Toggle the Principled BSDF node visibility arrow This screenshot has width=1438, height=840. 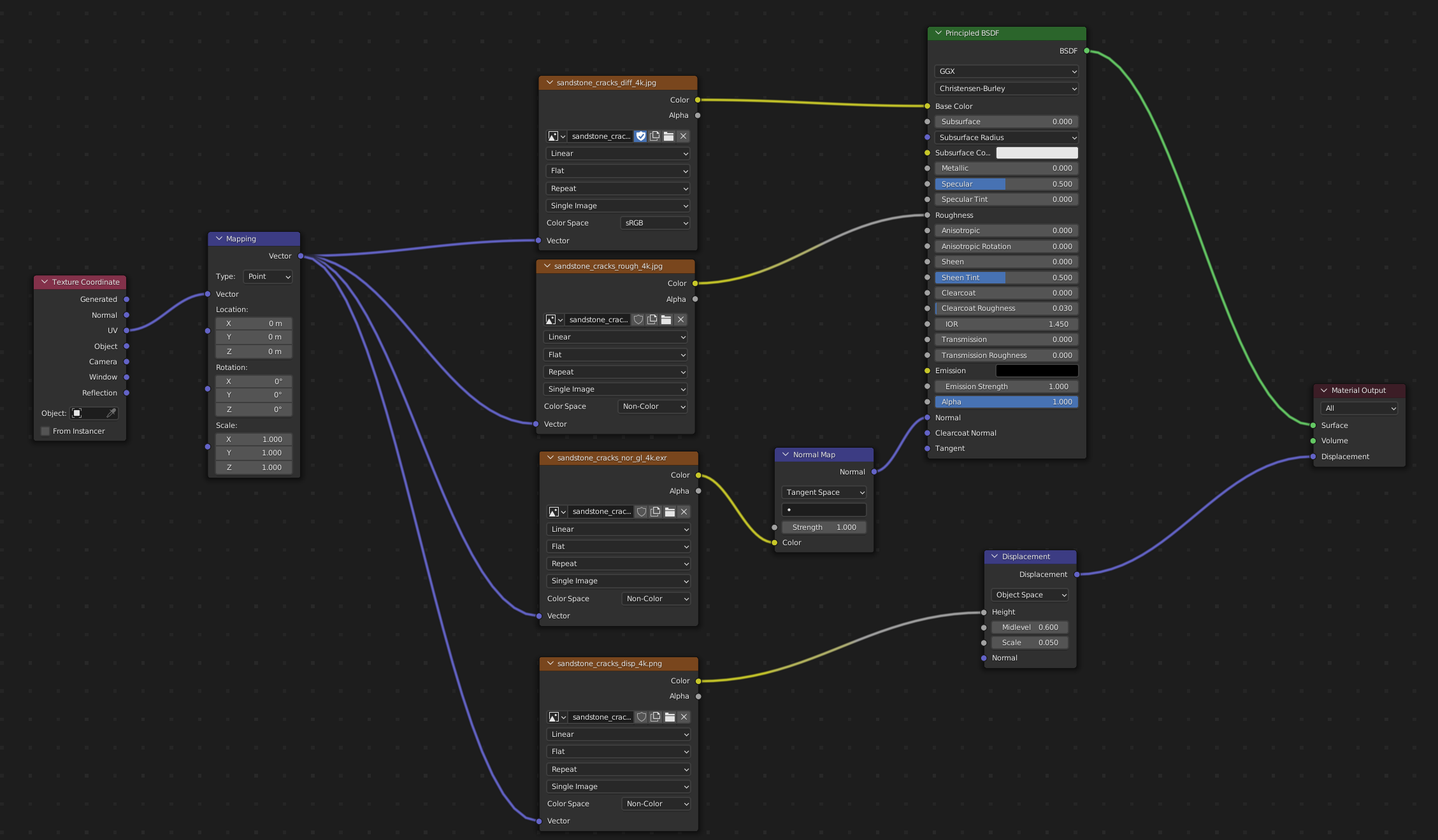[x=935, y=33]
